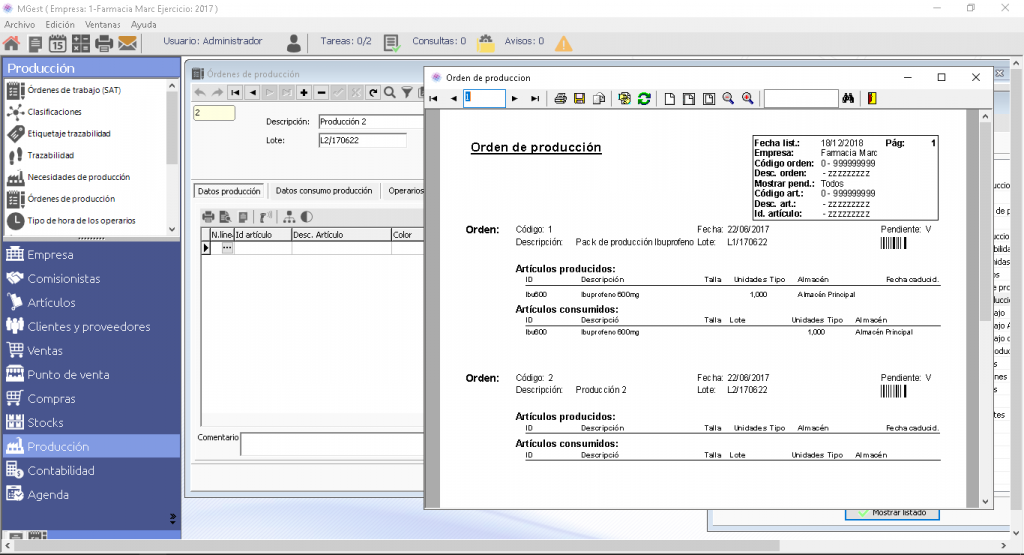Click the ellipsis lookup button in grid row
The image size is (1024, 555).
pyautogui.click(x=227, y=248)
